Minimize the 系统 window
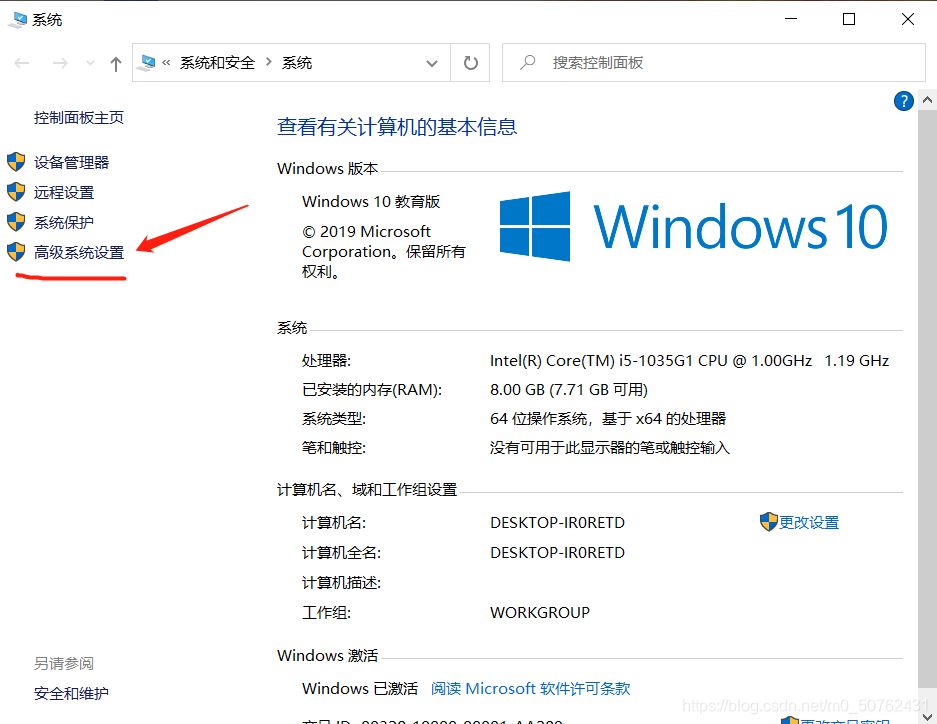Screen dimensions: 937x724 [x=791, y=19]
